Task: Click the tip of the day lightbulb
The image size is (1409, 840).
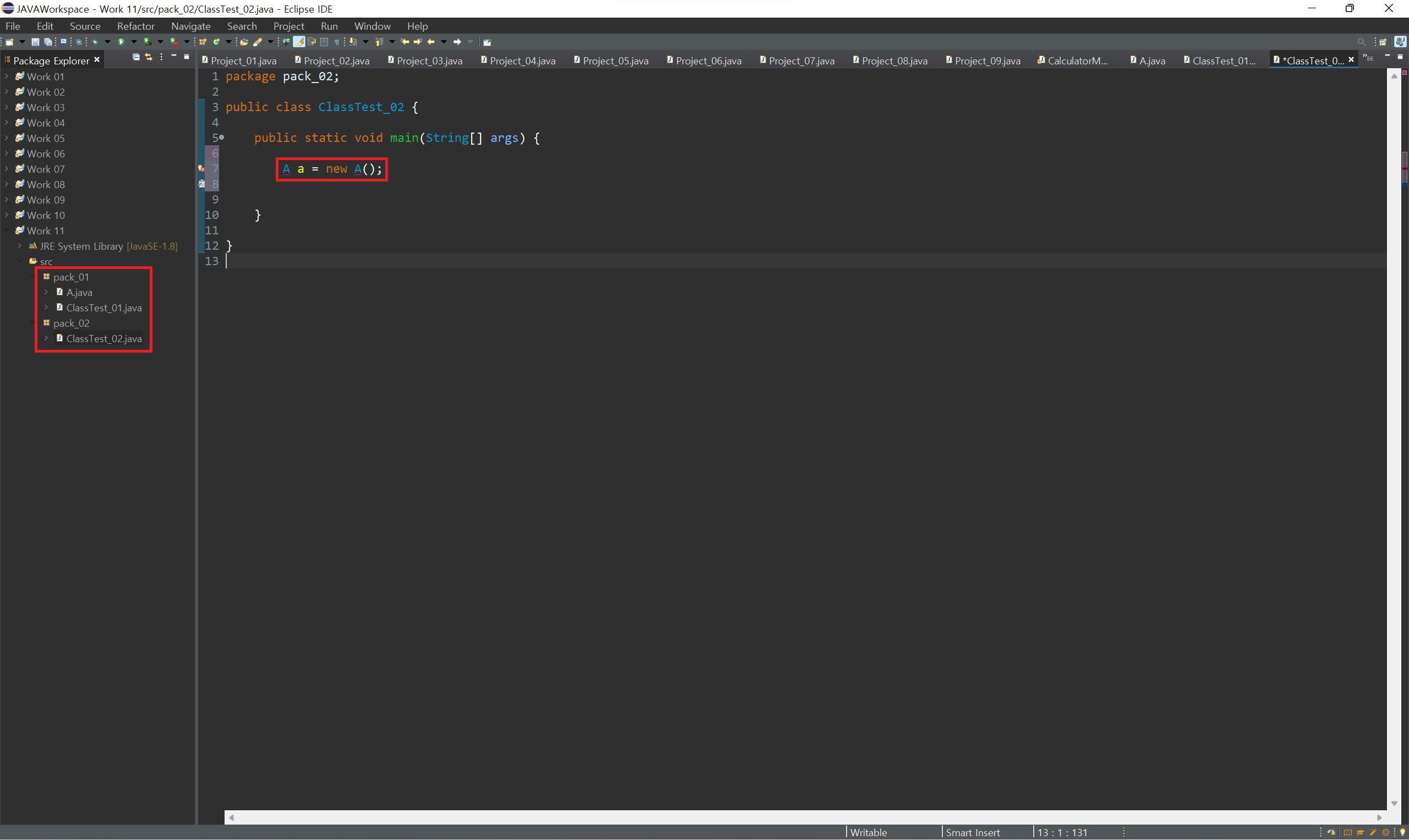Action: pyautogui.click(x=1402, y=832)
